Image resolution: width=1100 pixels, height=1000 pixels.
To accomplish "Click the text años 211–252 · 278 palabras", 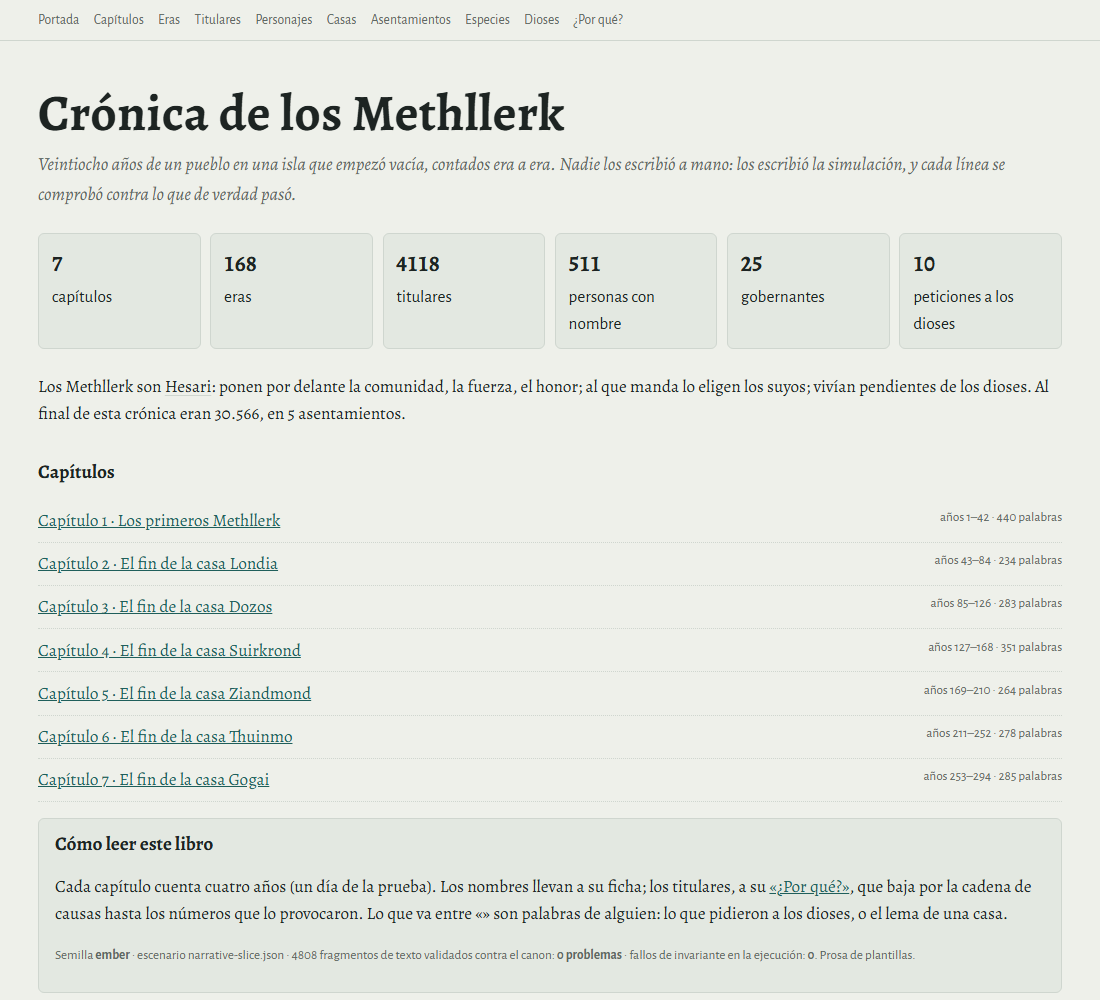I will point(994,733).
